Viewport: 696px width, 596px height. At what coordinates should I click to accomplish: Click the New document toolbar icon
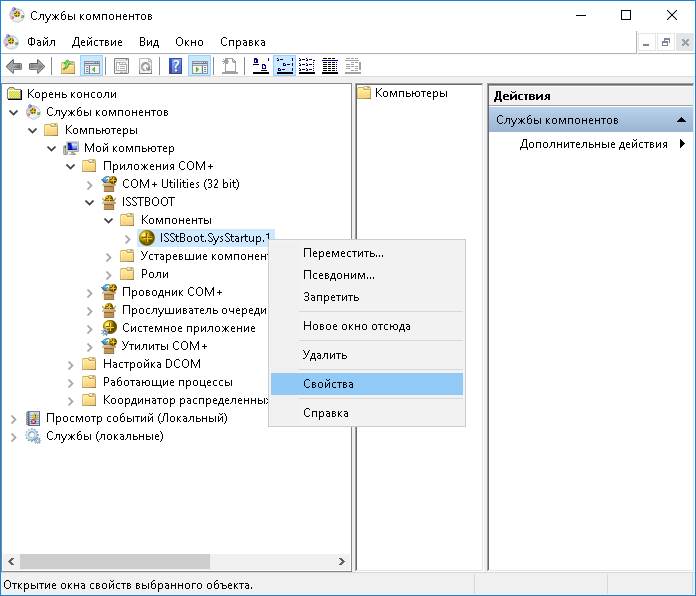229,67
